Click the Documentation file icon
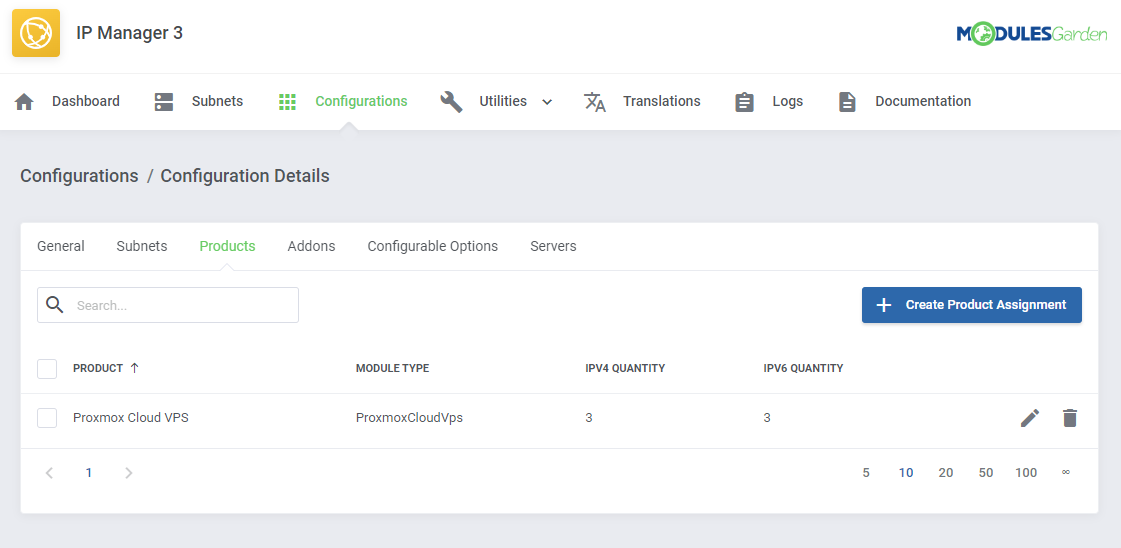1121x548 pixels. [x=847, y=101]
